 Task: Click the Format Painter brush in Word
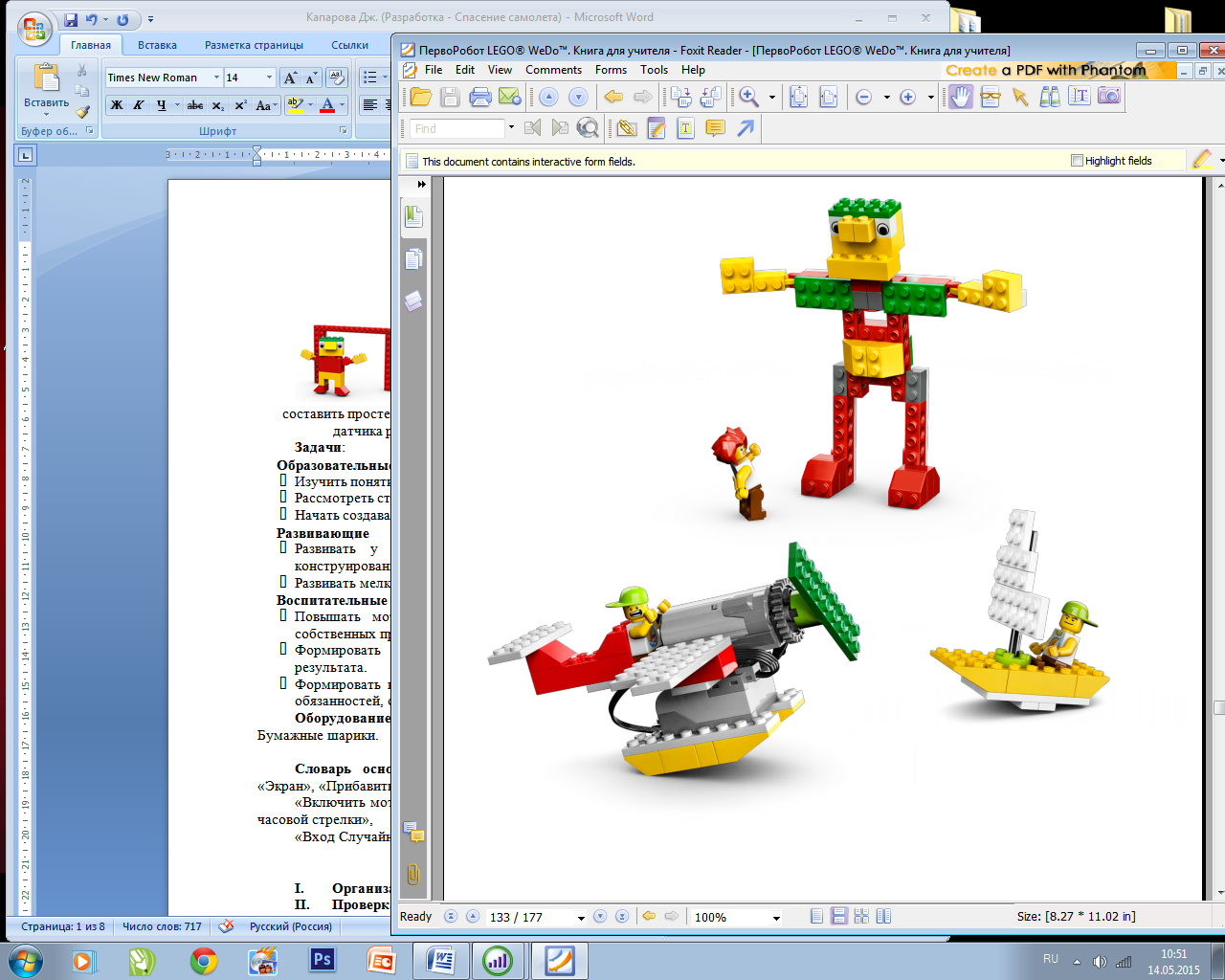point(82,112)
